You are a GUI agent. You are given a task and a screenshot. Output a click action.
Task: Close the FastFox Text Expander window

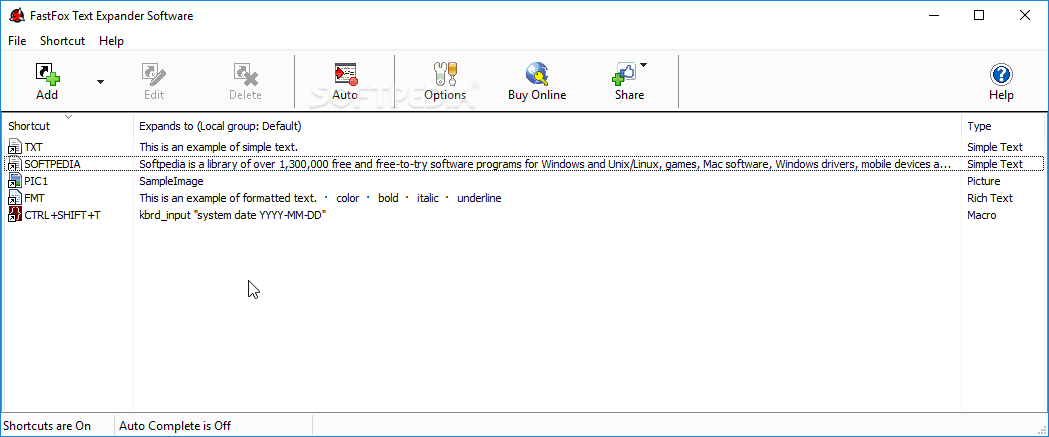(x=1024, y=15)
